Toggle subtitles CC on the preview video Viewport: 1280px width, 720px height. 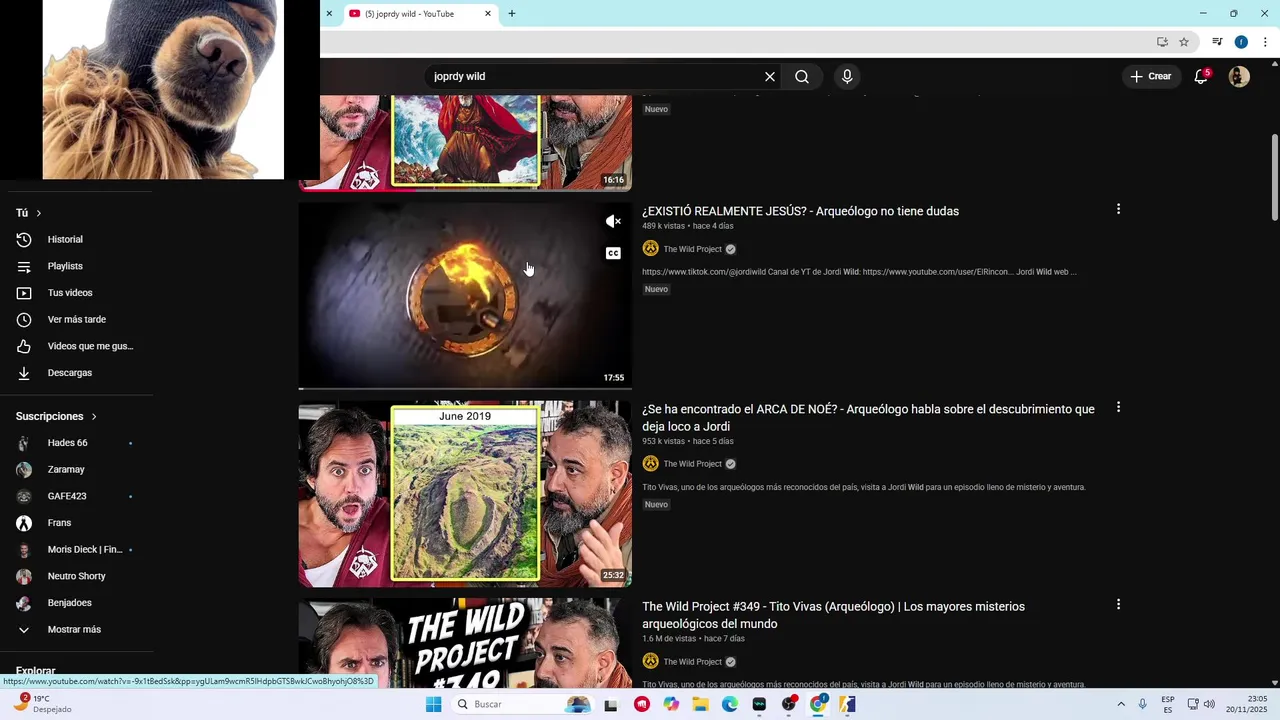pos(613,253)
